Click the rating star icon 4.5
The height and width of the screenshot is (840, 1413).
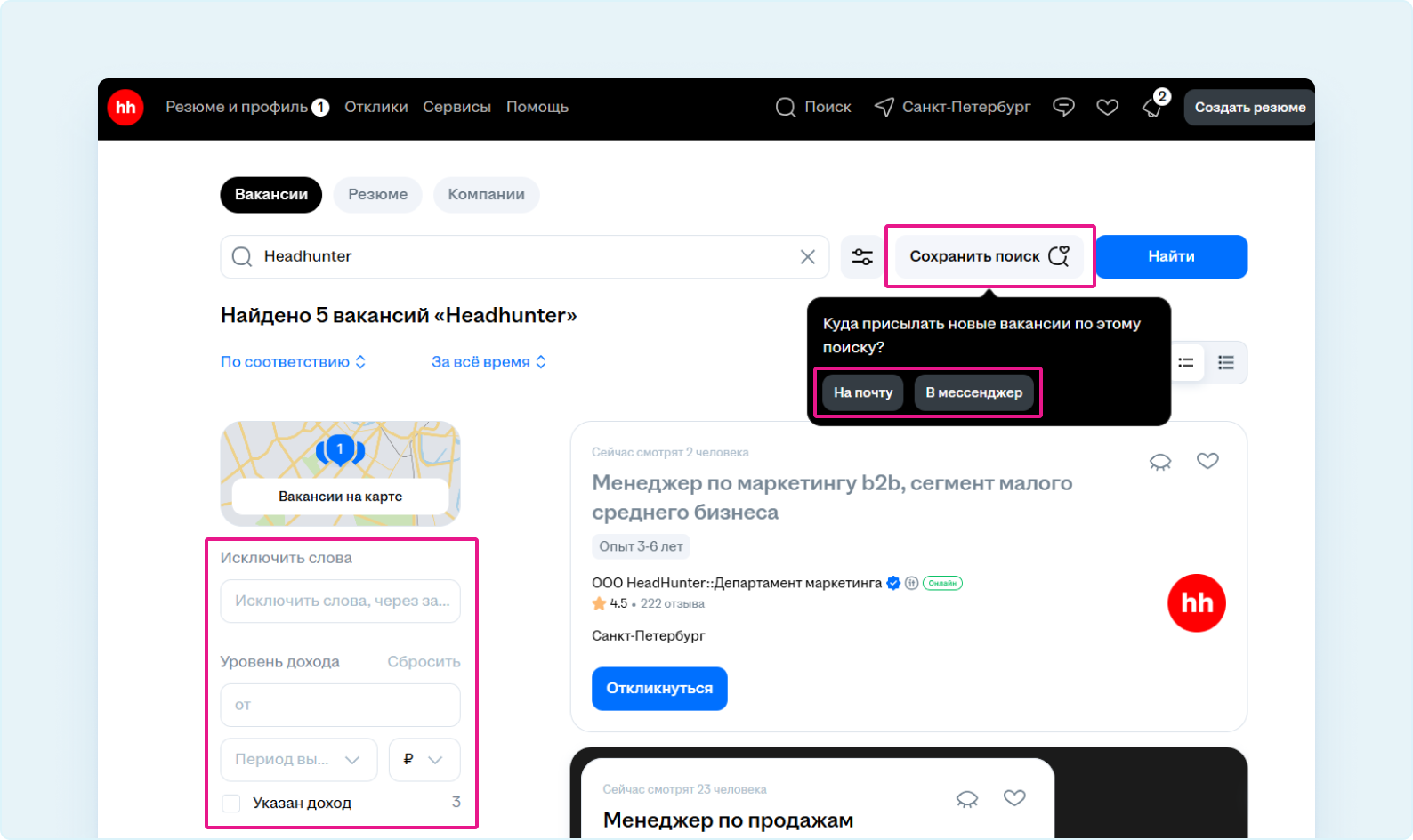599,603
